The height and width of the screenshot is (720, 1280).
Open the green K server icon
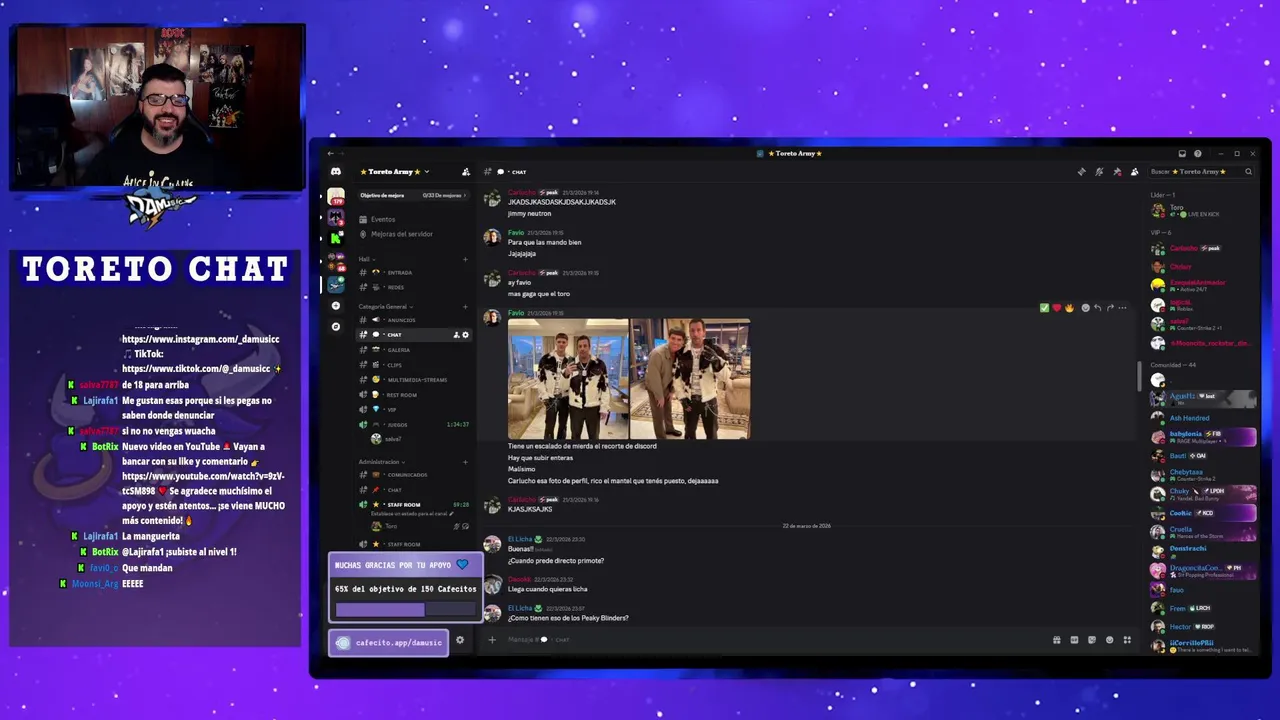click(x=336, y=238)
